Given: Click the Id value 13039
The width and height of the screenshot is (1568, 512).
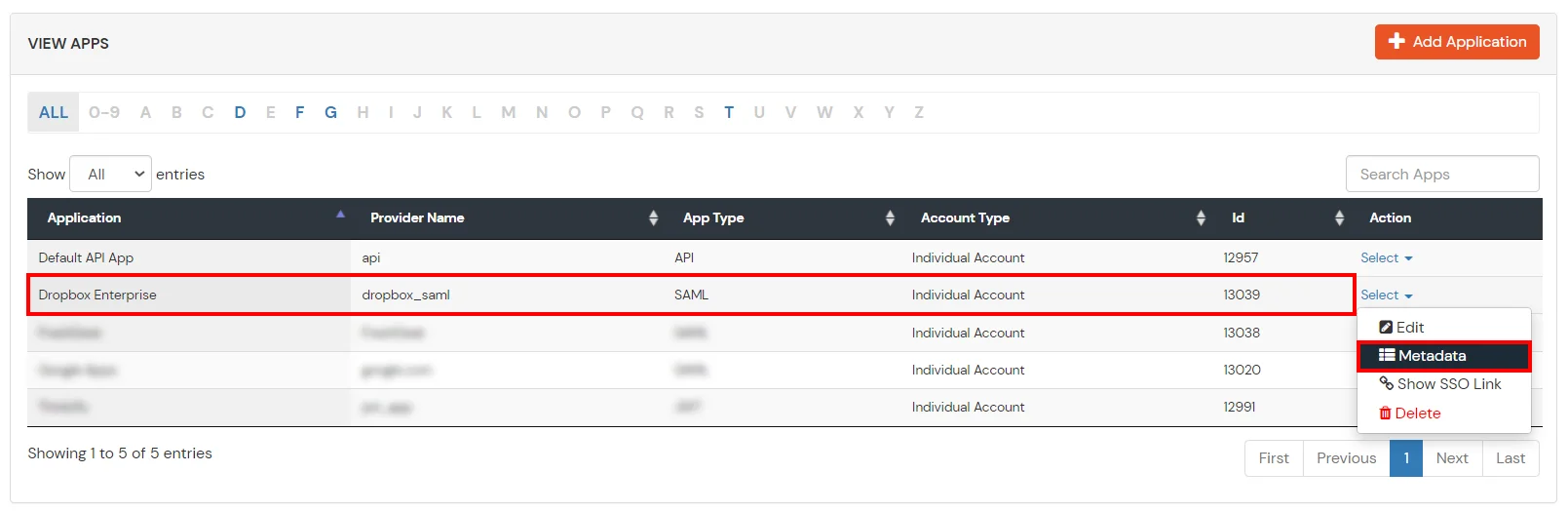Looking at the screenshot, I should tap(1242, 295).
